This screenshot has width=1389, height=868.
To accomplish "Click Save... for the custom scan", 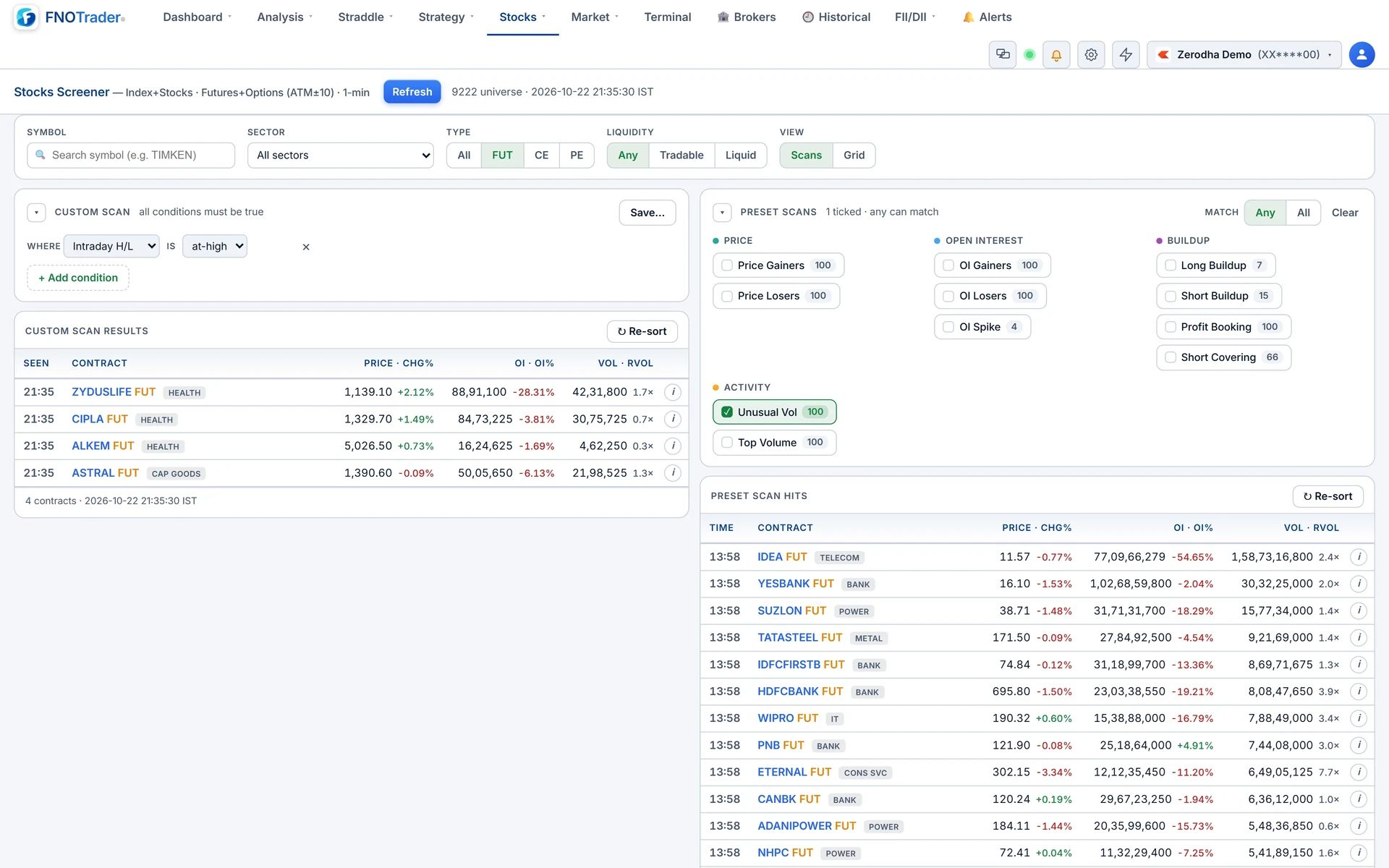I will [x=647, y=213].
